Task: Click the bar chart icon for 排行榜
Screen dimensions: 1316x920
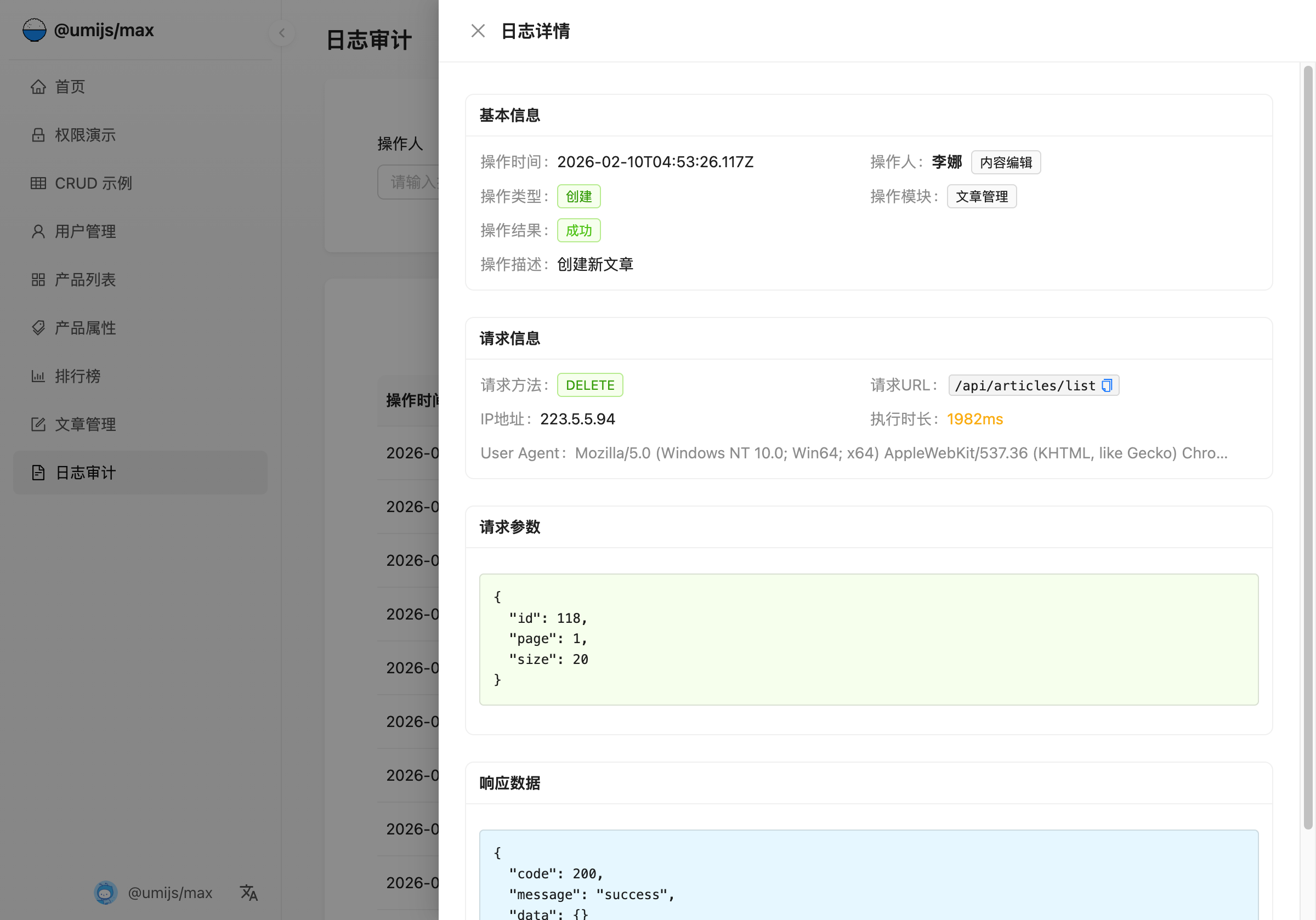Action: coord(38,376)
